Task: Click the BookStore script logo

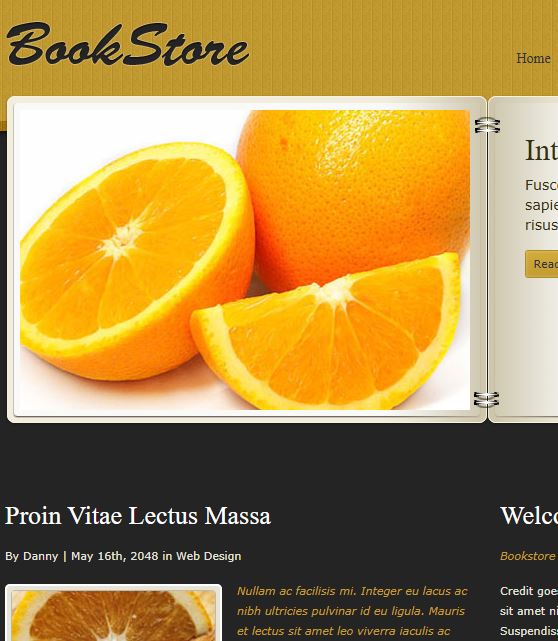Action: click(128, 45)
